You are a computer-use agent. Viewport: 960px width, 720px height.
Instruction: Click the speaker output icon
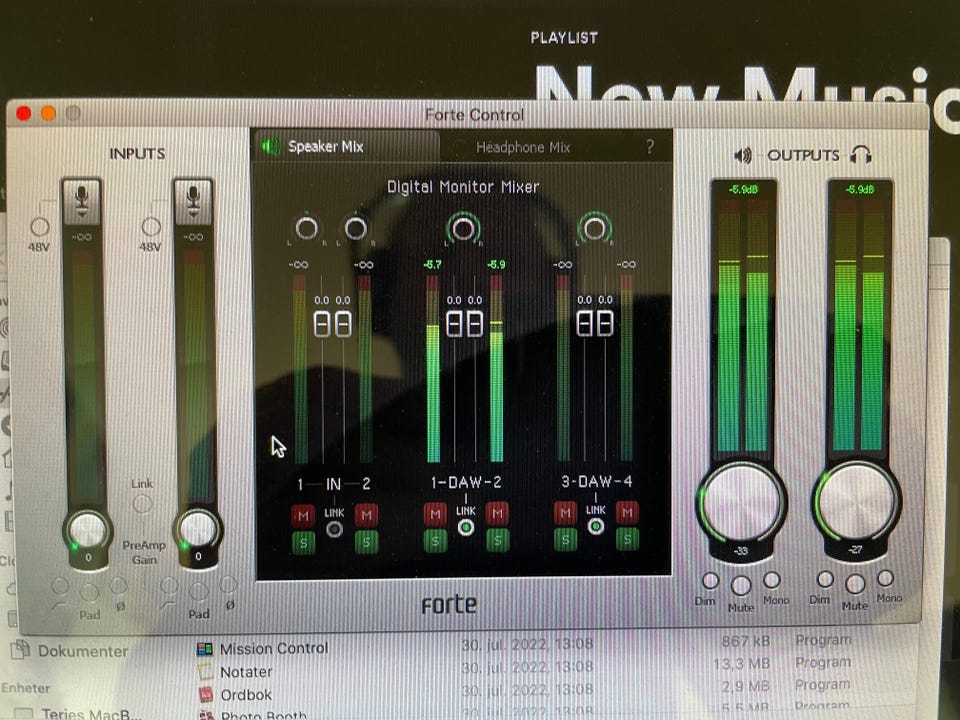click(x=743, y=156)
